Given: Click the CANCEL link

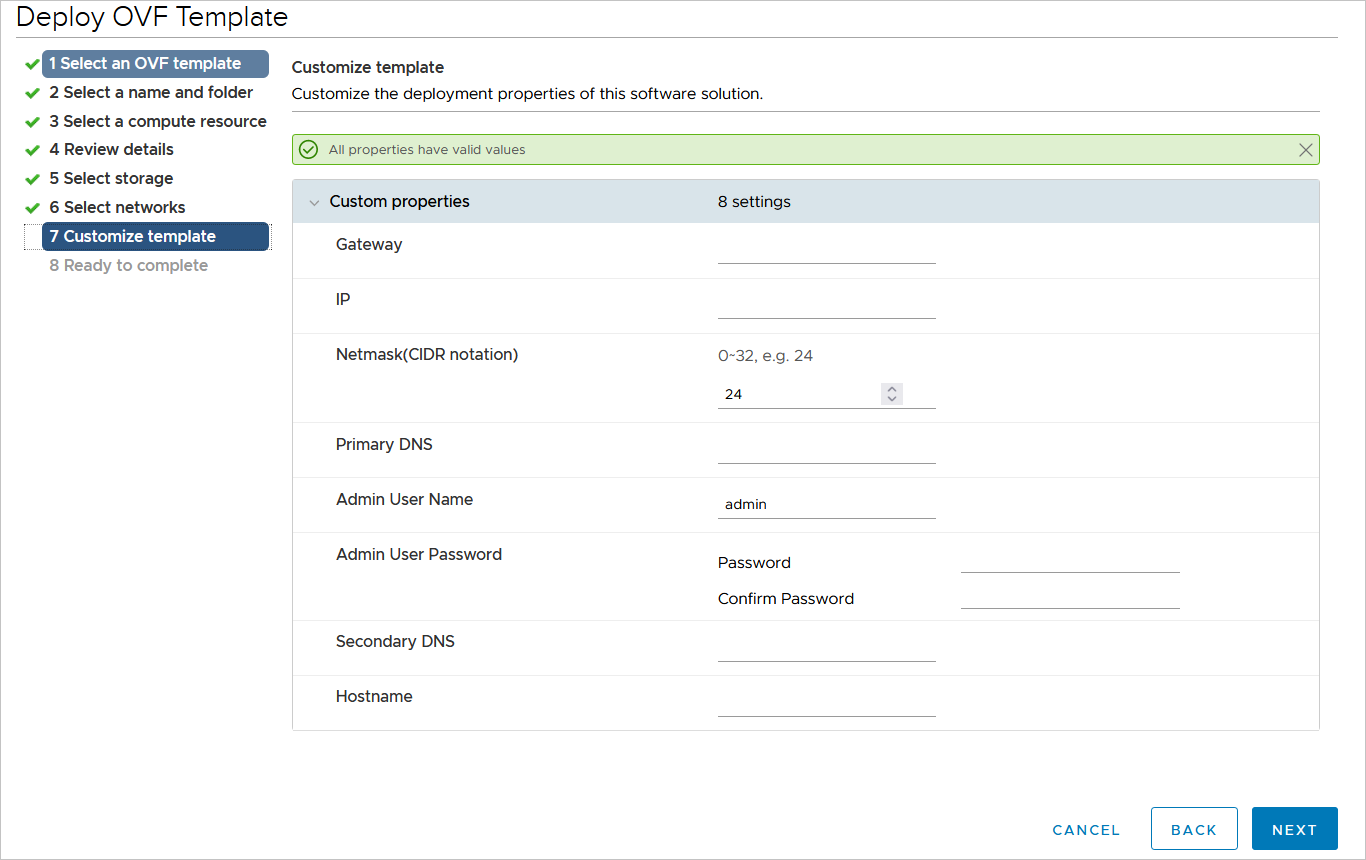Looking at the screenshot, I should point(1086,830).
